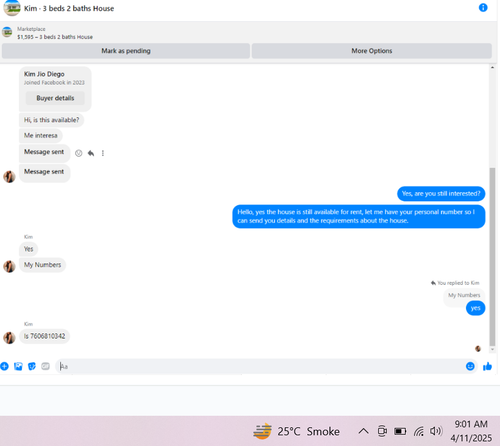Click quoted 'My Numbers' reply preview

[x=464, y=295]
